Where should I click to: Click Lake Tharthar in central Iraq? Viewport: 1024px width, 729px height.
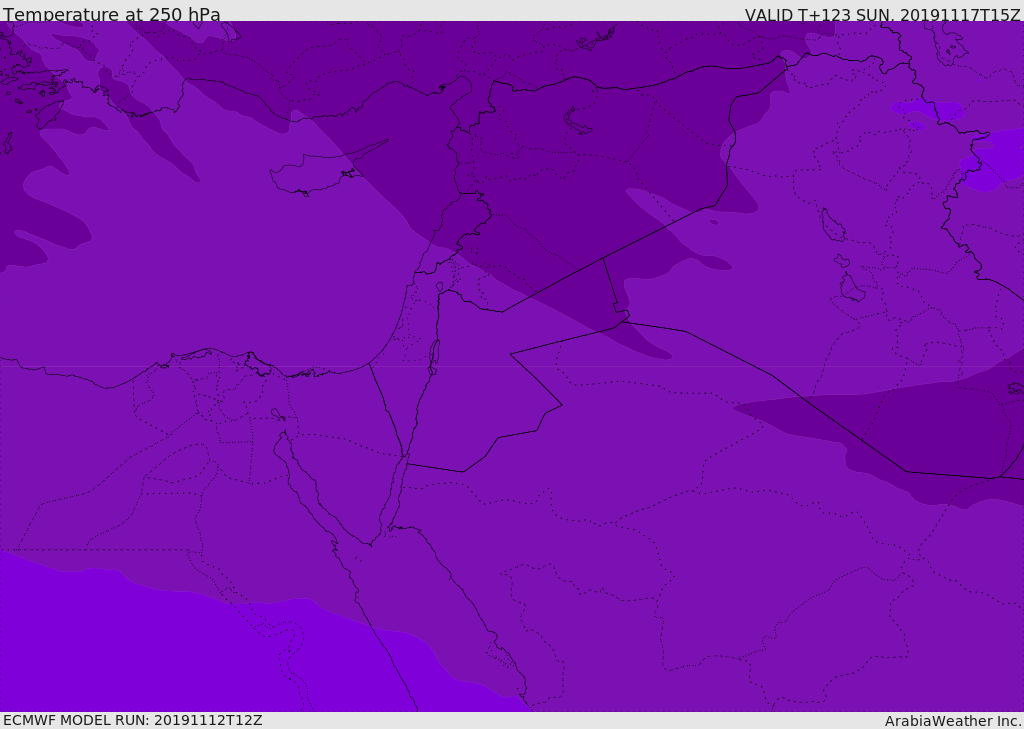click(832, 225)
